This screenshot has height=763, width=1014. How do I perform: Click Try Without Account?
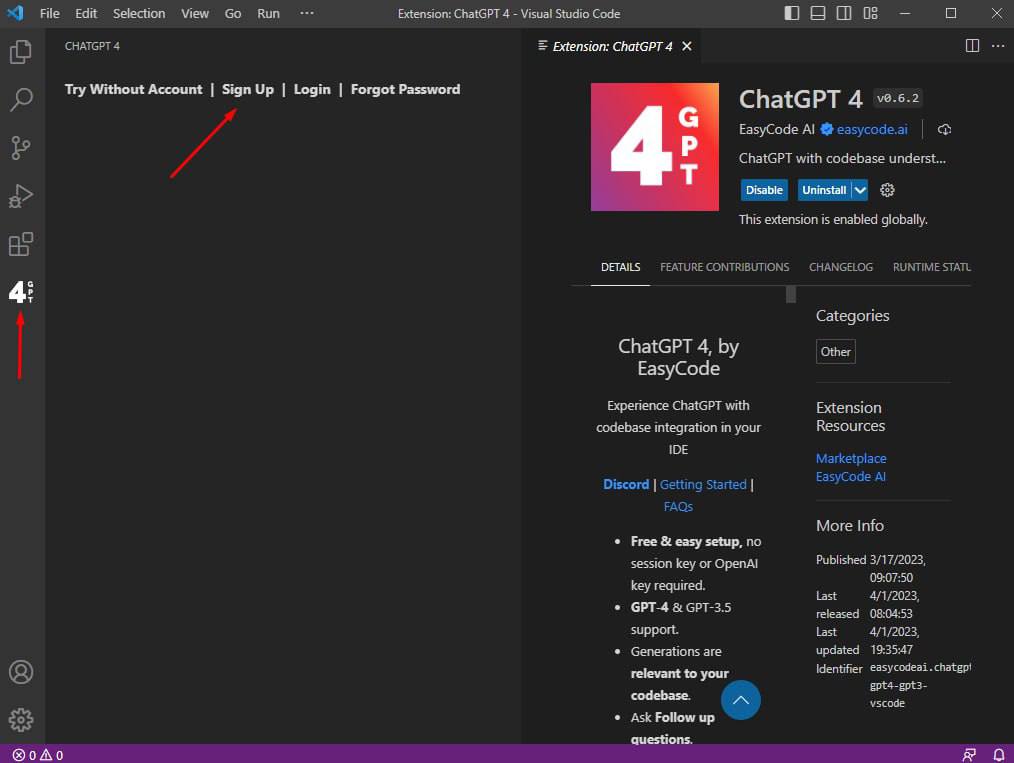point(133,89)
